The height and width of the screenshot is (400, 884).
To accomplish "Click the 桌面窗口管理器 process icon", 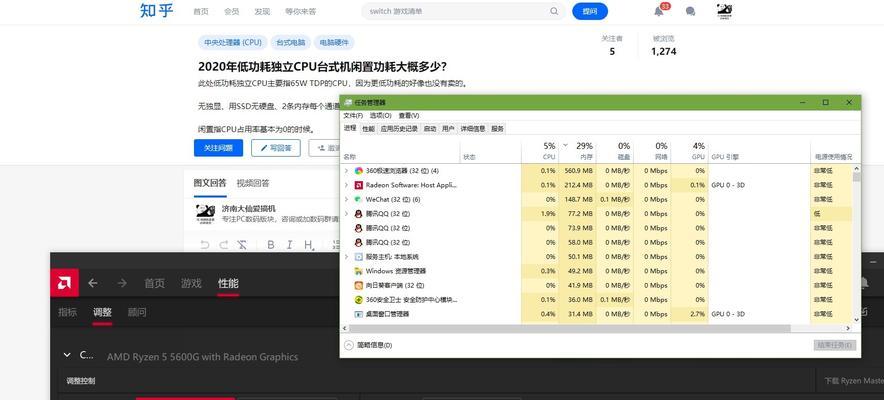I will tap(359, 314).
